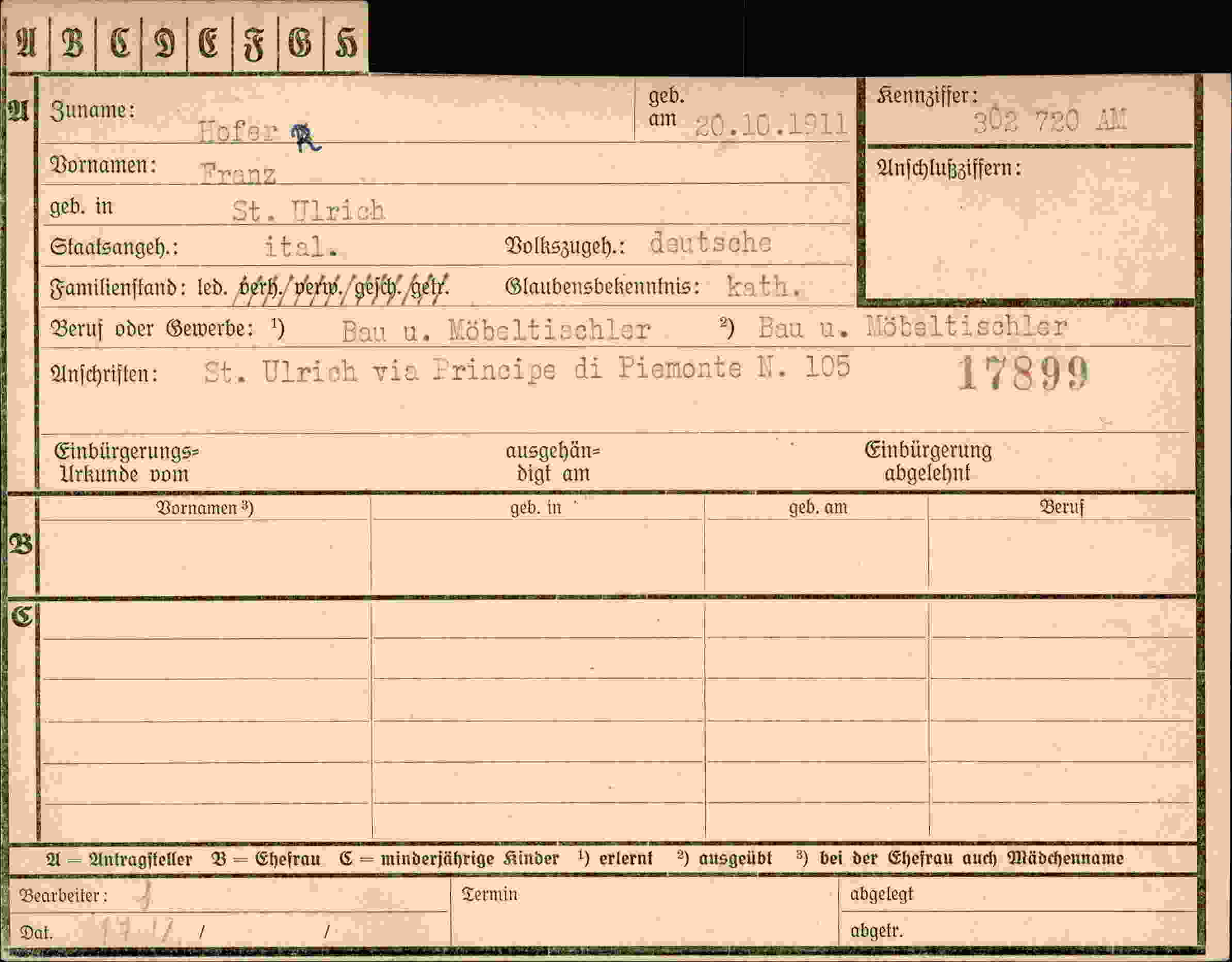Click the 'Bearbeiter:' label
Image resolution: width=1232 pixels, height=962 pixels.
click(x=63, y=895)
